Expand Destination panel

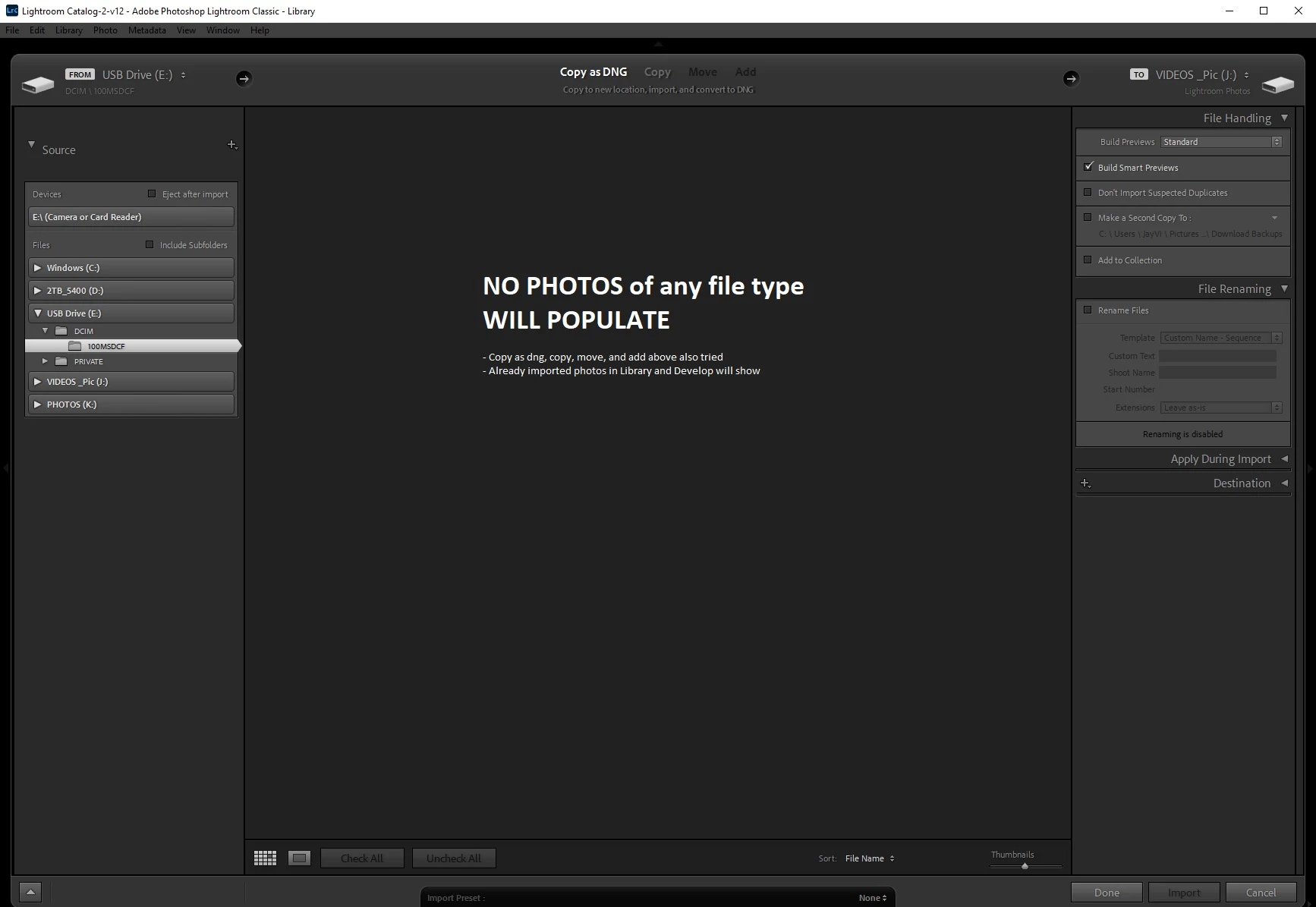[x=1284, y=483]
